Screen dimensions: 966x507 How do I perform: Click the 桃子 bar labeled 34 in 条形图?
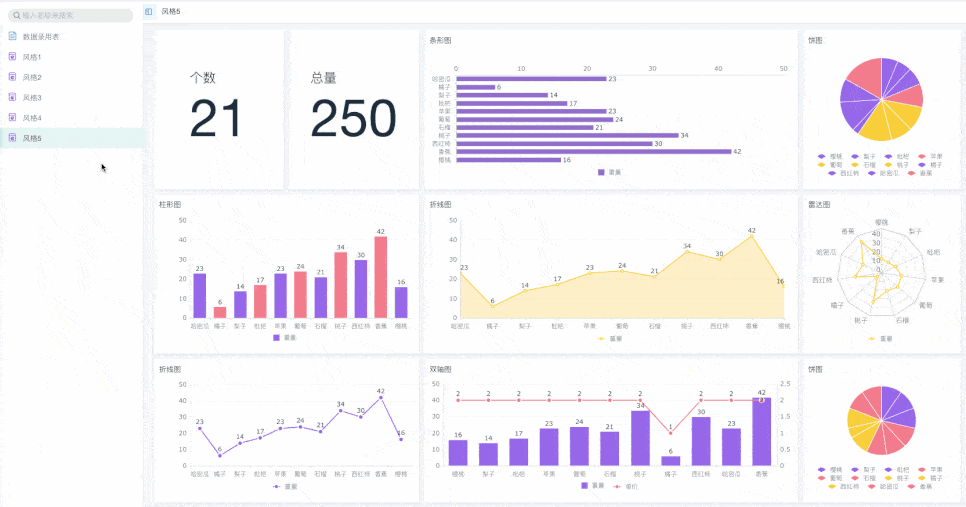(x=567, y=136)
